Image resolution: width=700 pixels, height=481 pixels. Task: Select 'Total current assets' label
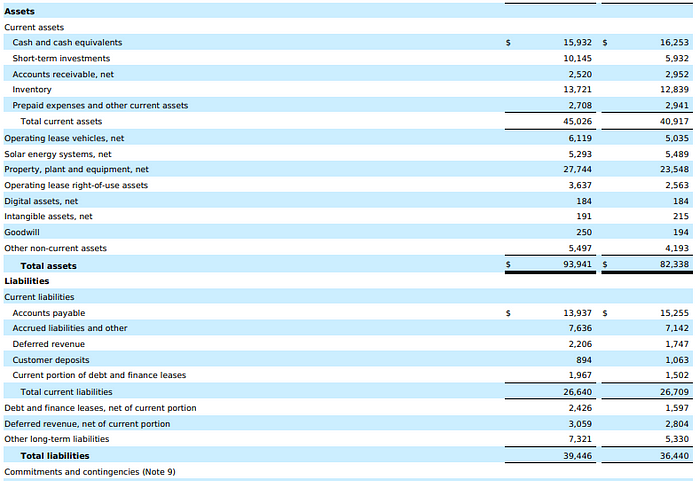tap(61, 121)
